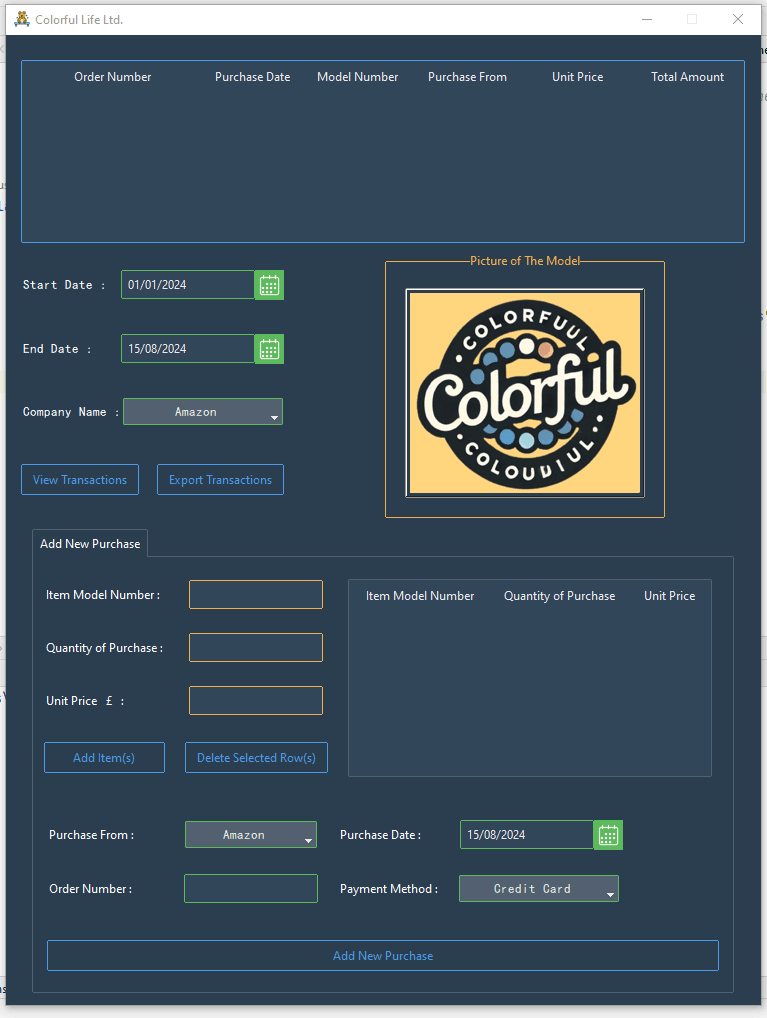Expand the Purchase From dropdown
Viewport: 767px width, 1018px height.
(251, 835)
